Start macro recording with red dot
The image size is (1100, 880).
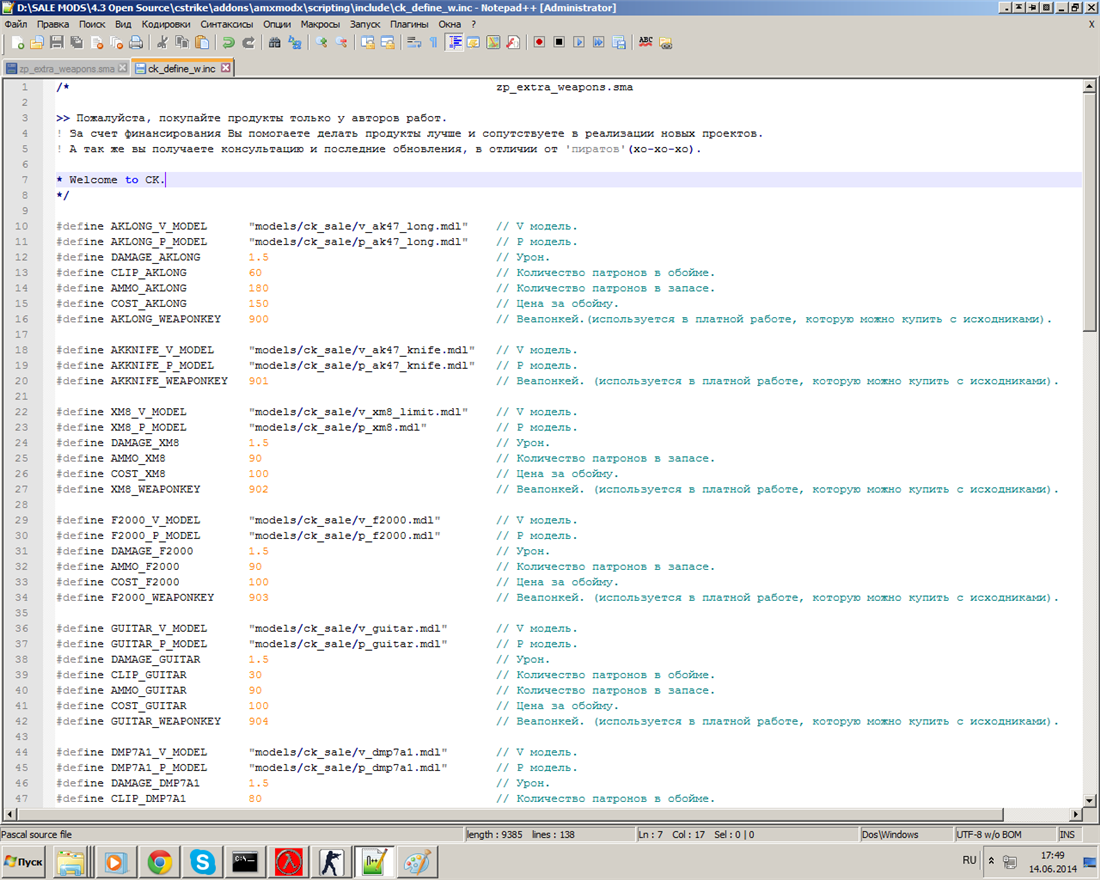(x=539, y=43)
